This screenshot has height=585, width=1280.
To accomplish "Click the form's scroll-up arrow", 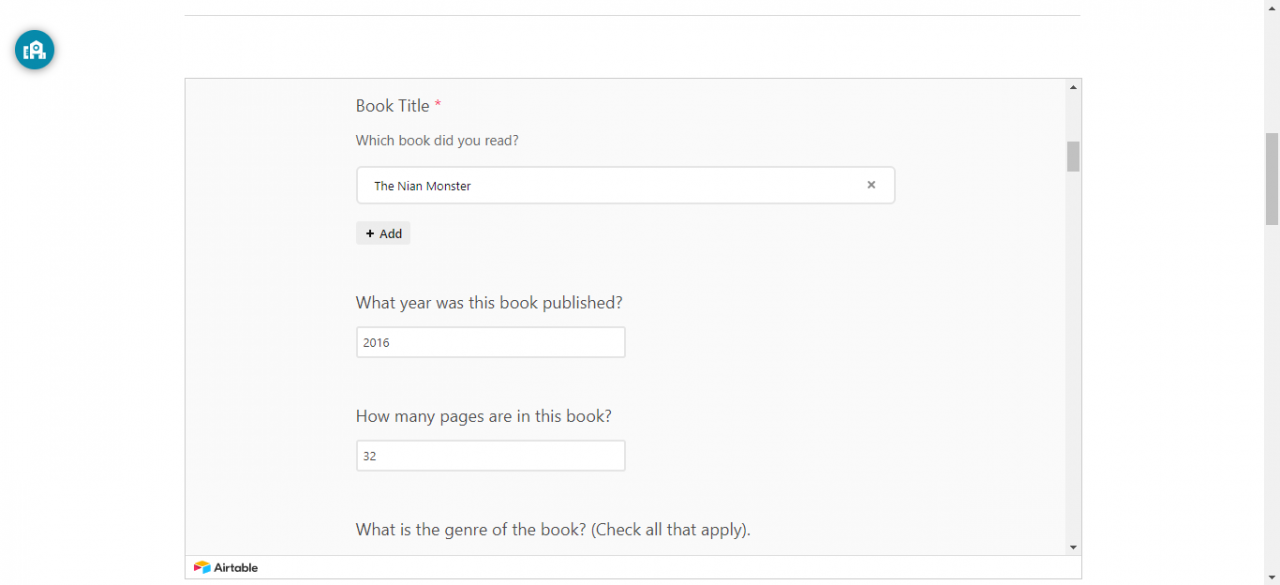I will 1073,87.
